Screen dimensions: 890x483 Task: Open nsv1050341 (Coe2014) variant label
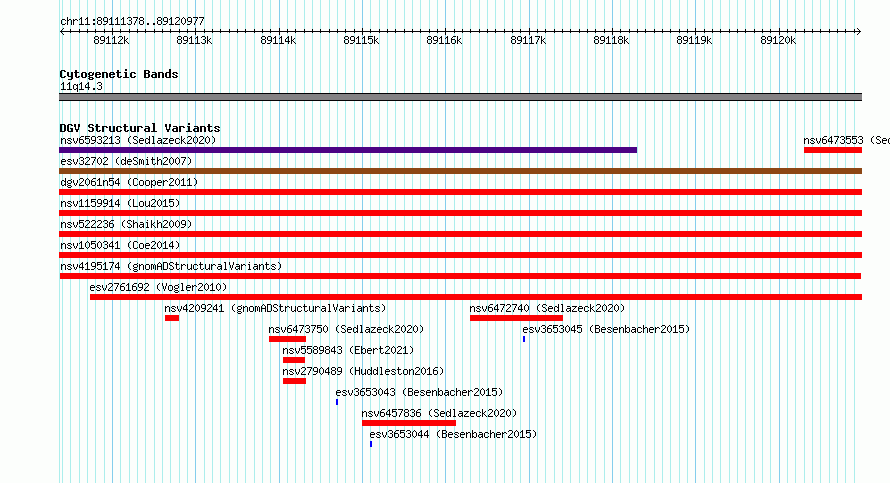point(120,245)
